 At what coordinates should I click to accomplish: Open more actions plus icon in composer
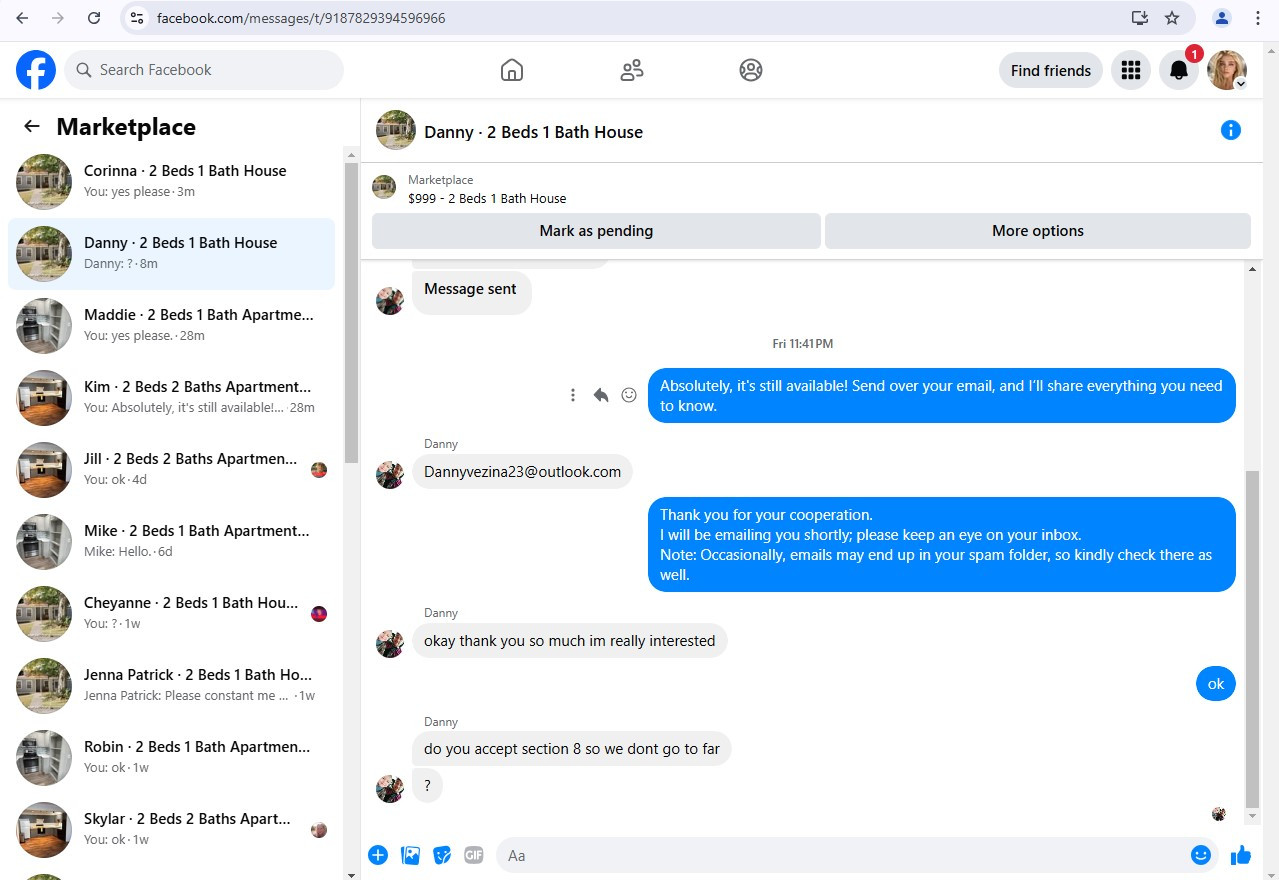click(x=378, y=855)
